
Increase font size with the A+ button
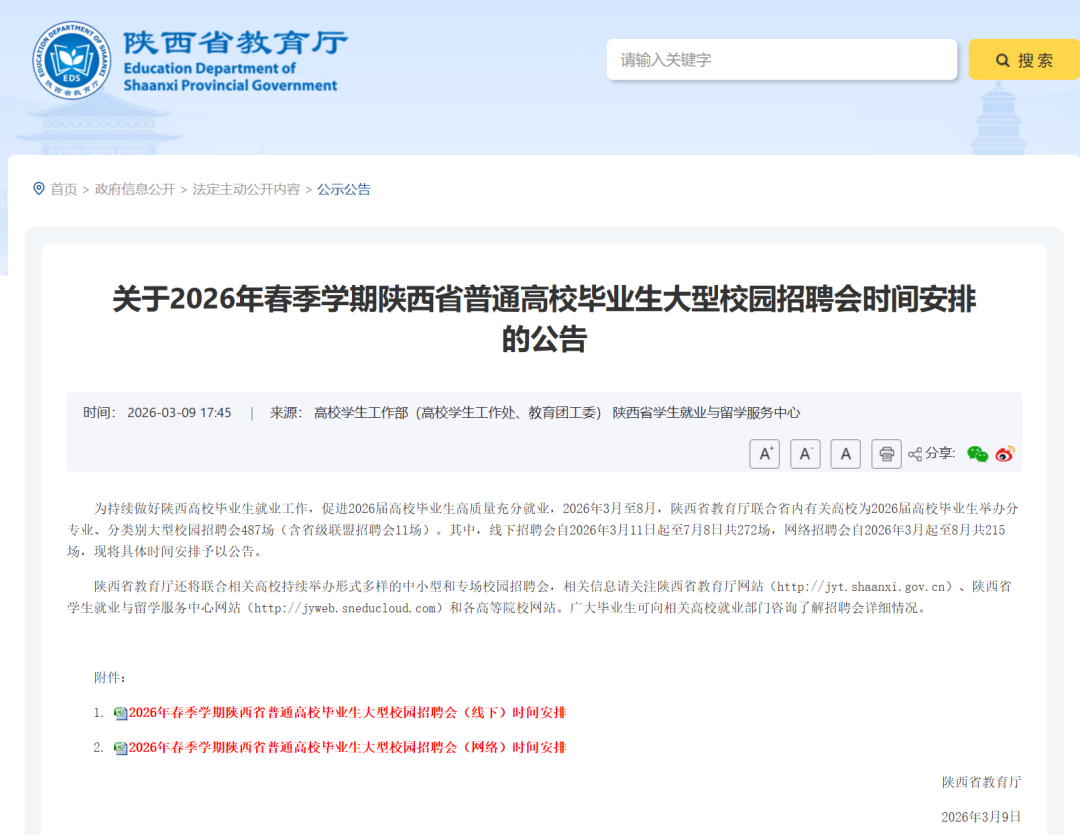pyautogui.click(x=765, y=453)
